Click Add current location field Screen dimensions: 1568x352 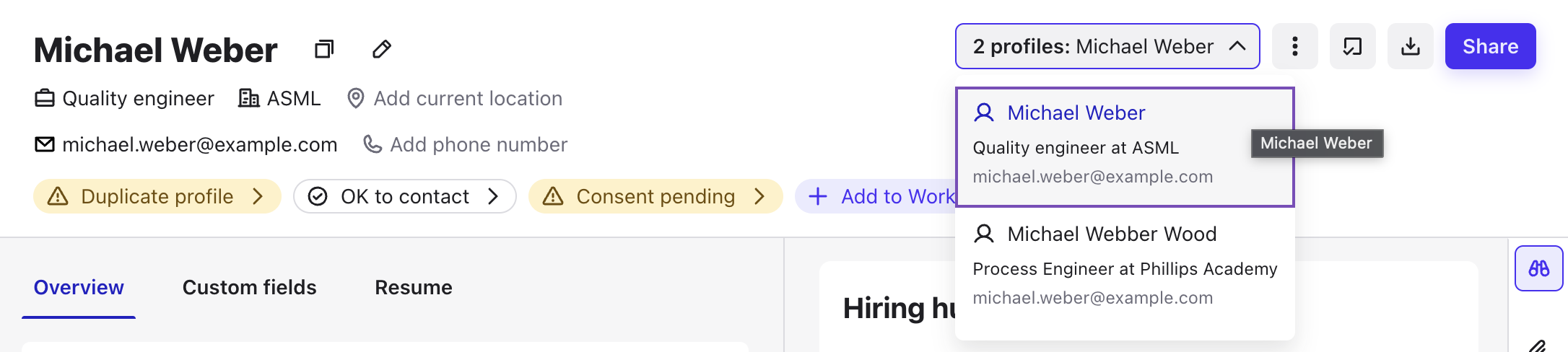pyautogui.click(x=467, y=98)
